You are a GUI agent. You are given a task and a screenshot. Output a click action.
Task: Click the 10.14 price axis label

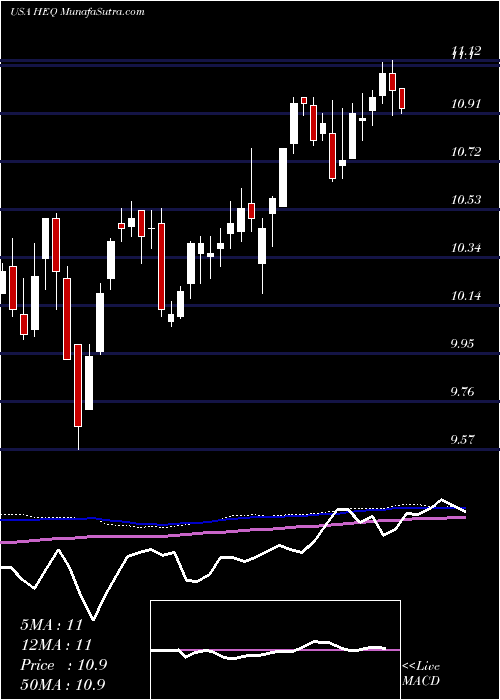tap(466, 296)
